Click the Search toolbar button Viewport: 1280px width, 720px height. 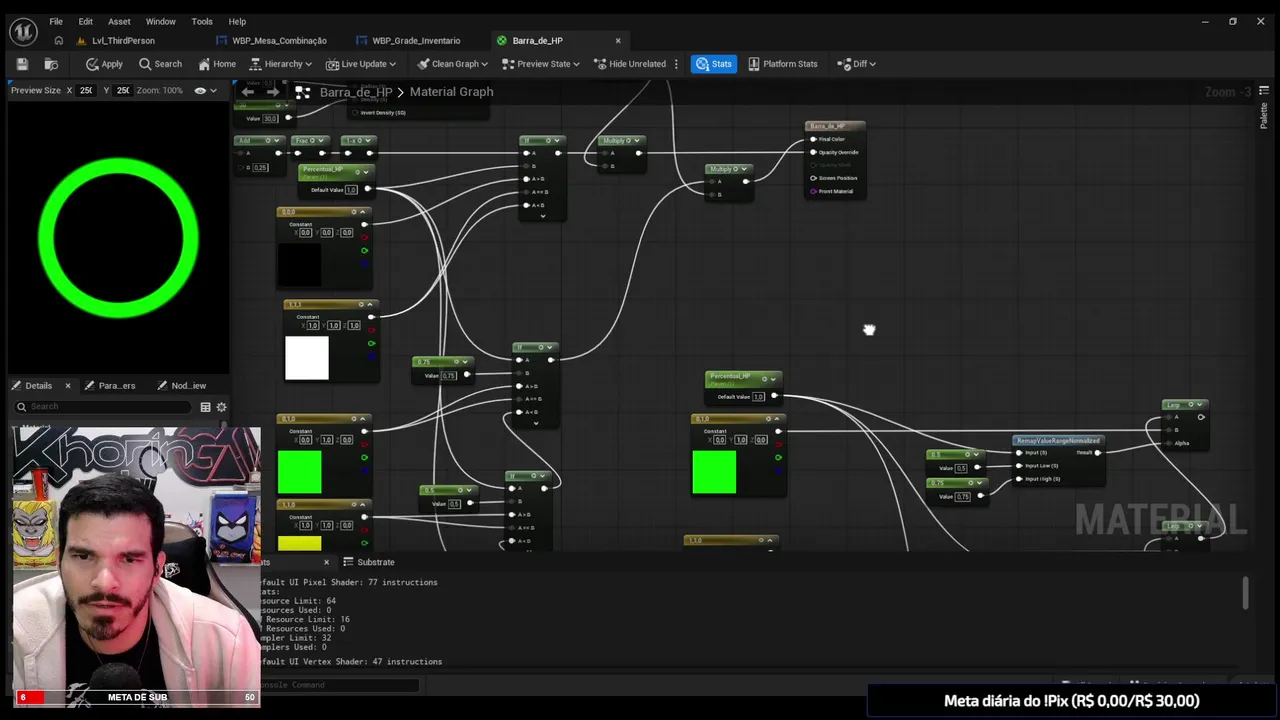[160, 64]
